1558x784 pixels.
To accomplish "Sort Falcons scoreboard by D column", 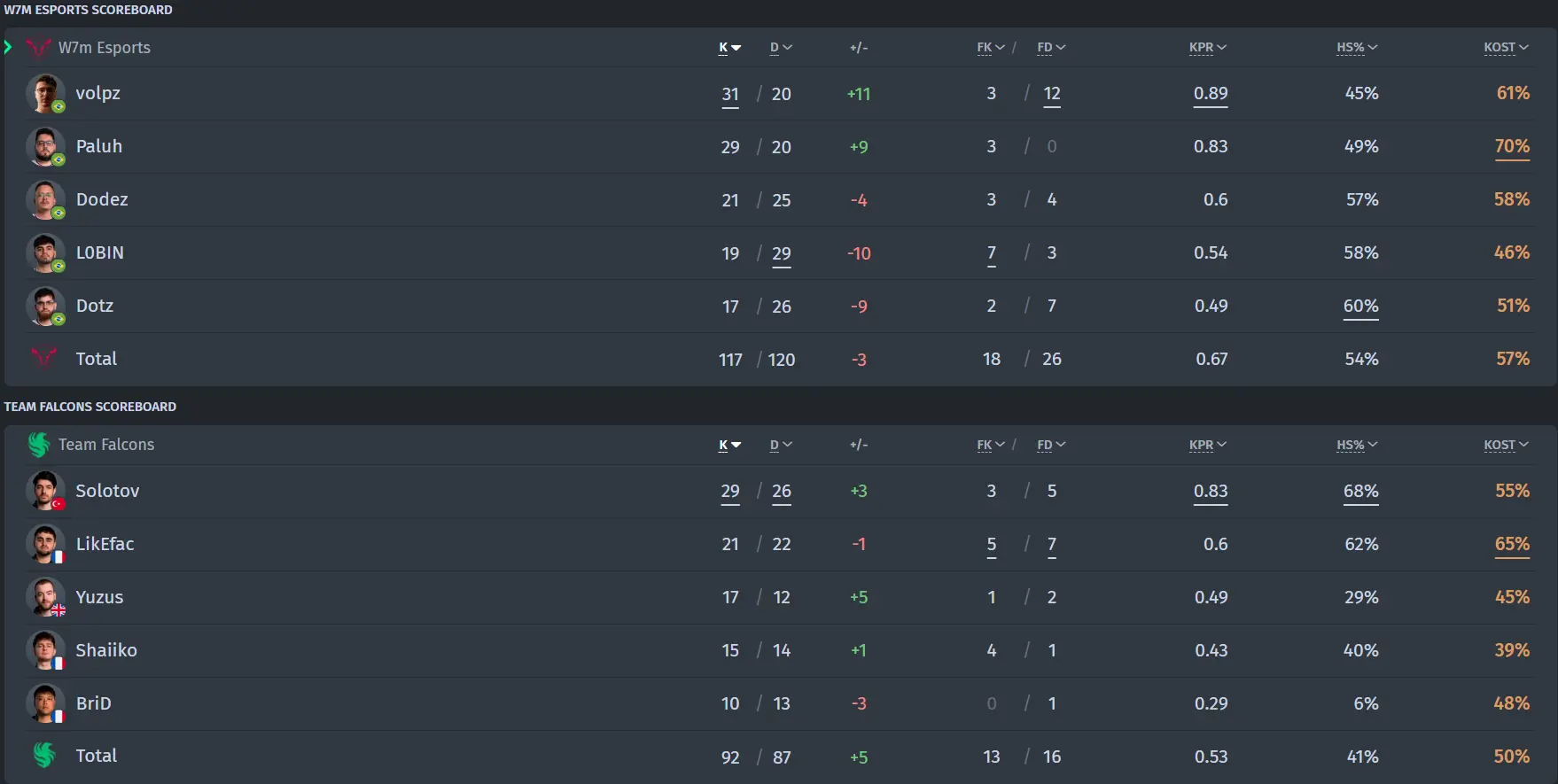I will pyautogui.click(x=781, y=445).
